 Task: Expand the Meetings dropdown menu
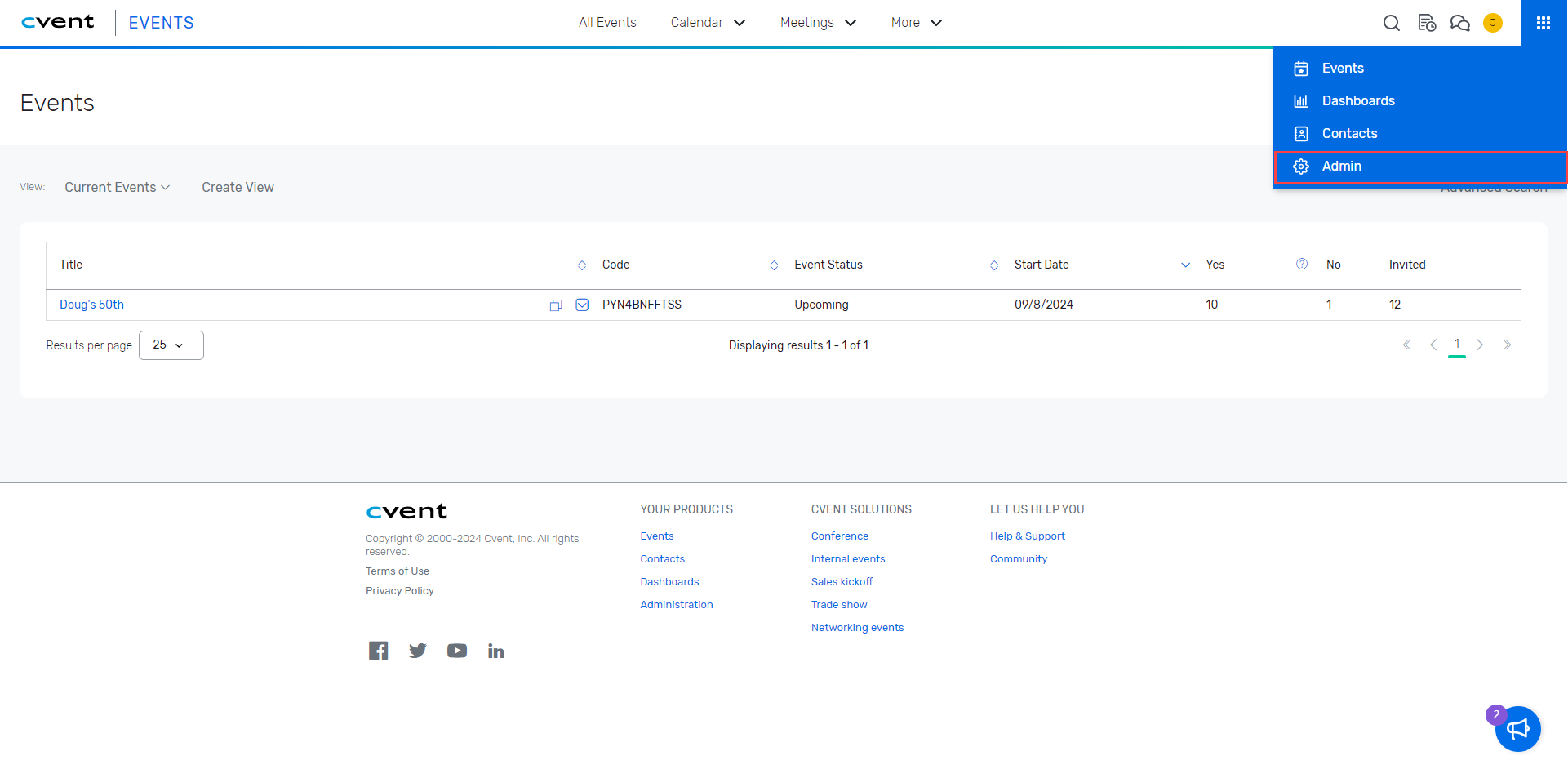point(818,23)
